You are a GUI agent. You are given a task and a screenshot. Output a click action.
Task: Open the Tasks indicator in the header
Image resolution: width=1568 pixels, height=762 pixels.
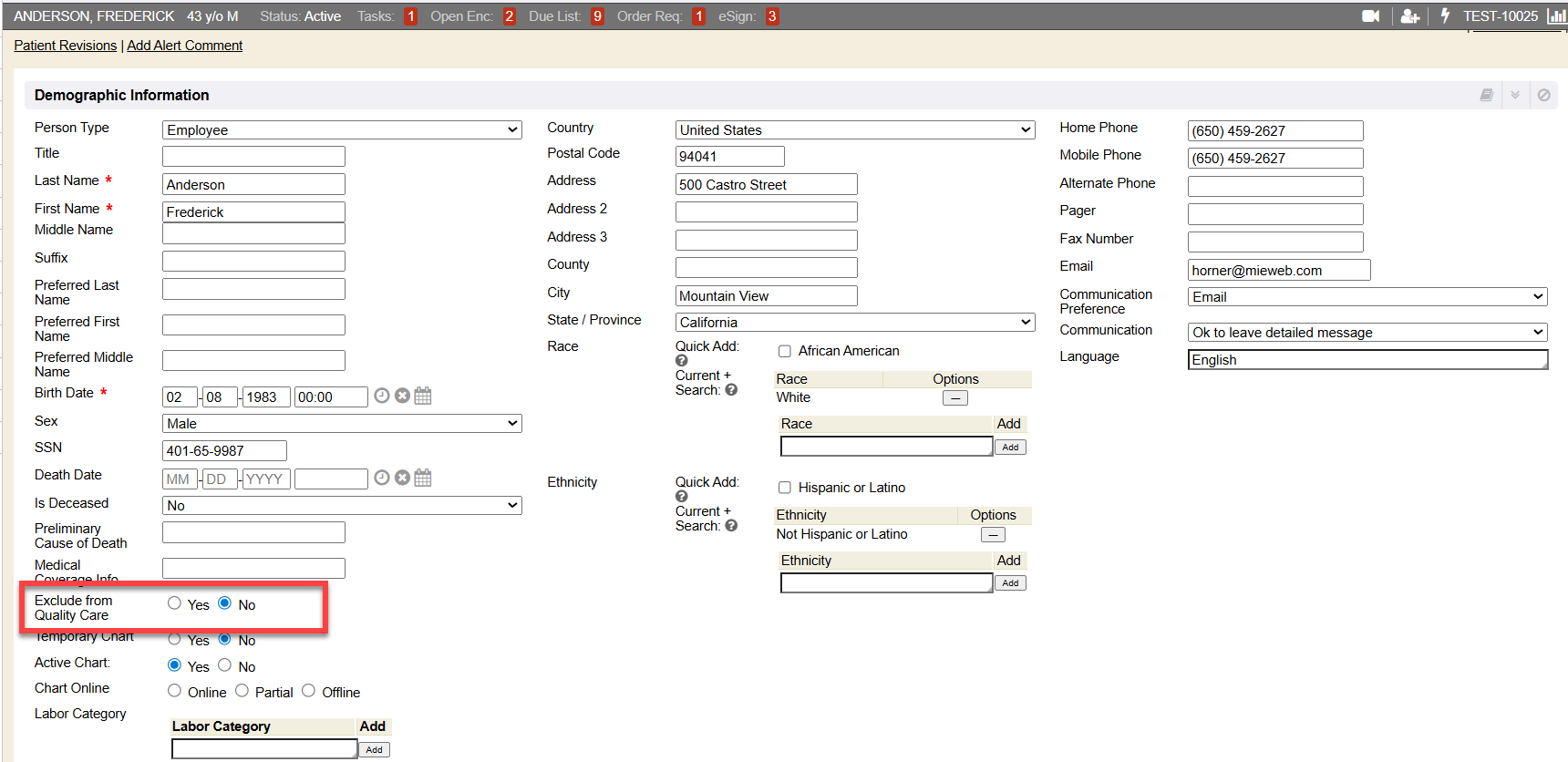tap(410, 16)
